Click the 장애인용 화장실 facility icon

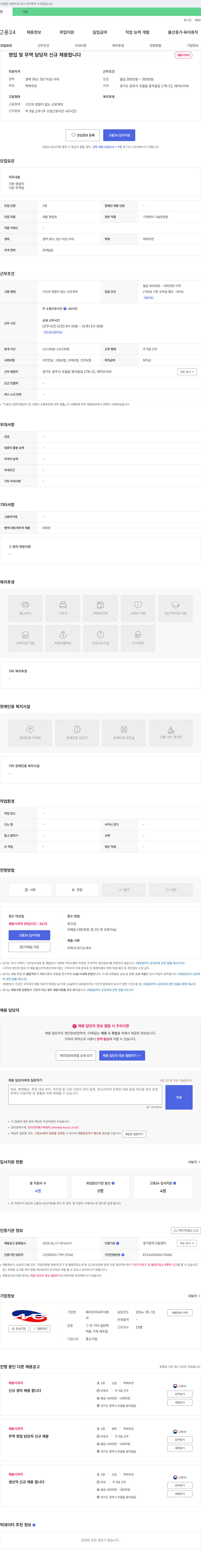(x=124, y=733)
